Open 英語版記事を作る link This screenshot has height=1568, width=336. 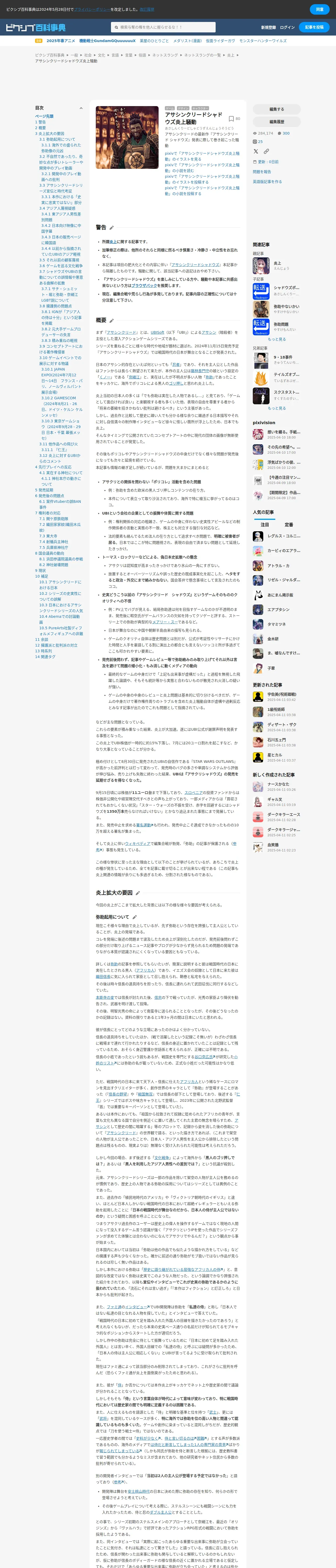[267, 181]
